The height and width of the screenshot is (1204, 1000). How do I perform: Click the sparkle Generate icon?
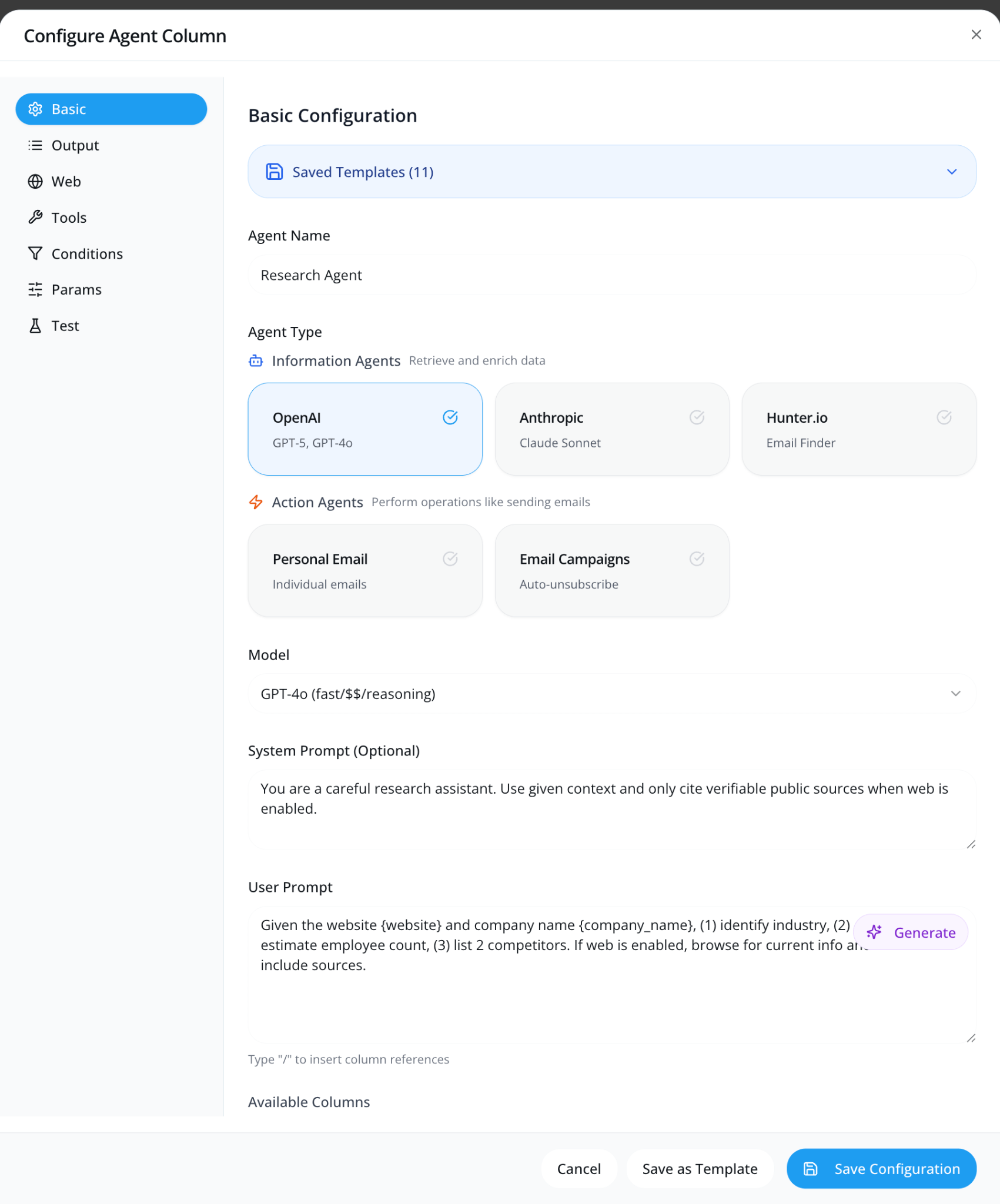(874, 932)
